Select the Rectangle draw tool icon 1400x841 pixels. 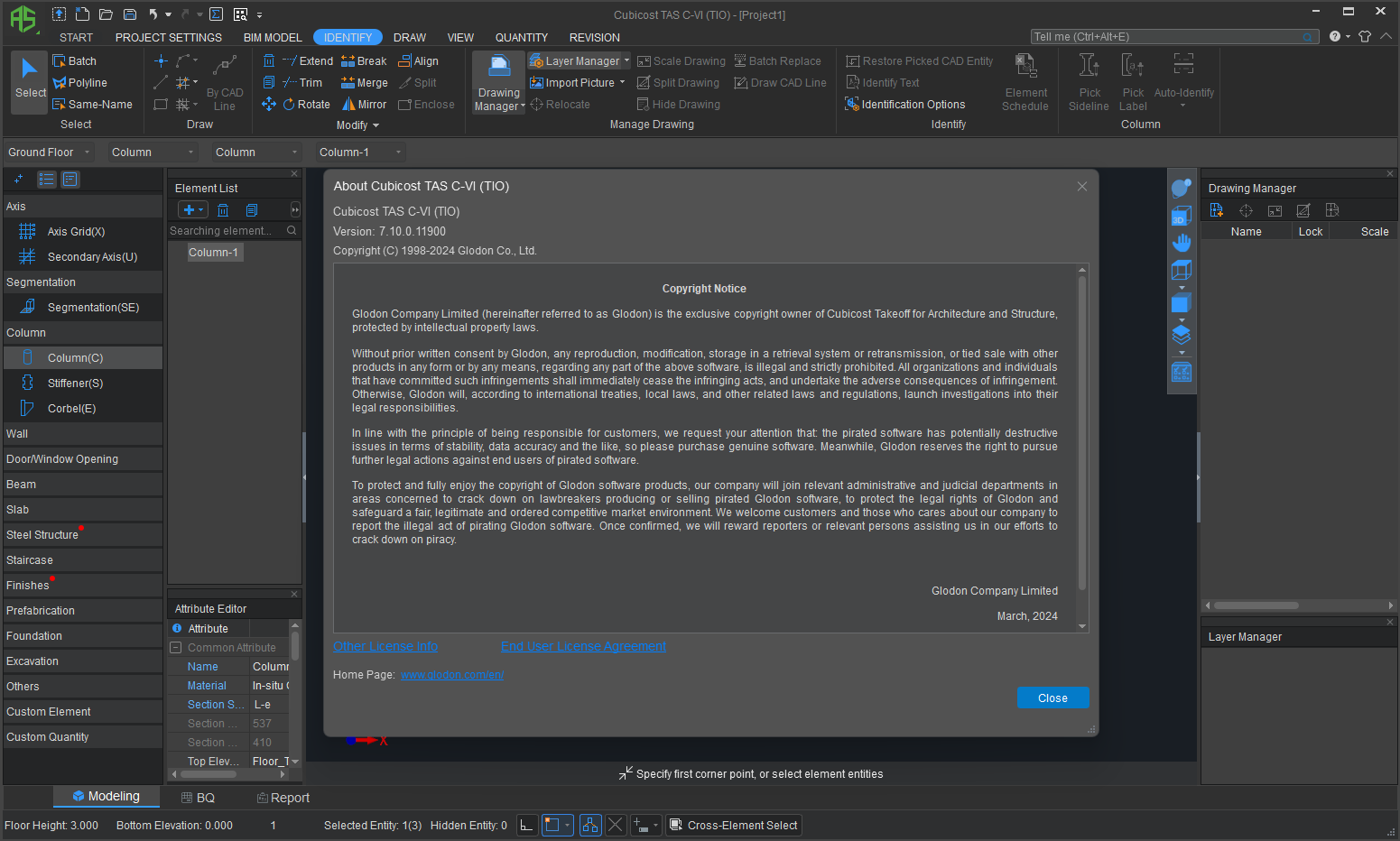[161, 105]
